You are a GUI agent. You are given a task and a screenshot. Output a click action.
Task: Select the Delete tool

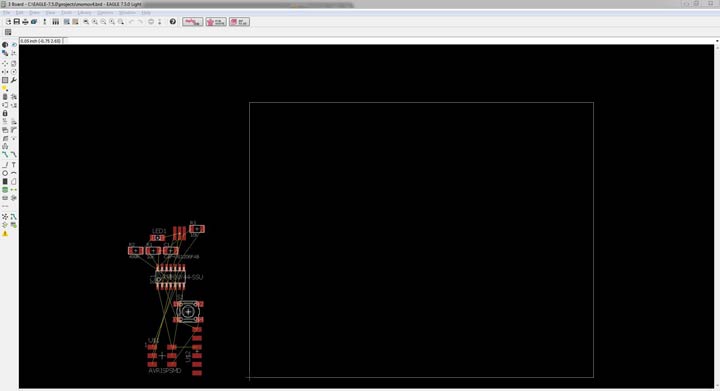(5, 97)
